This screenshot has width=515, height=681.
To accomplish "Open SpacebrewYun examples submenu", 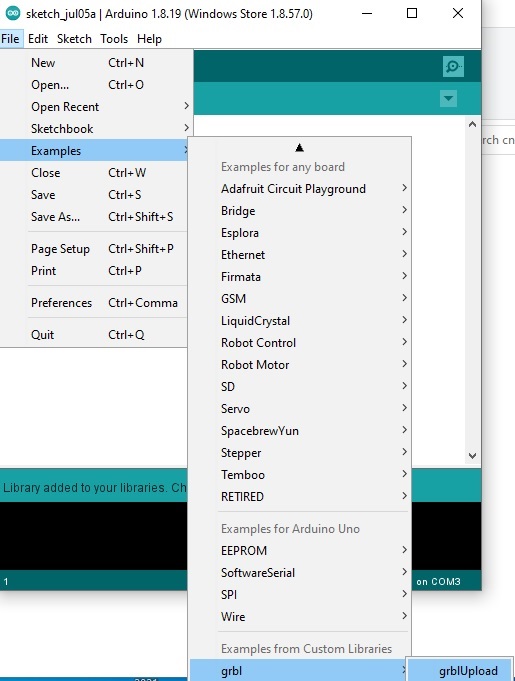I will point(300,431).
